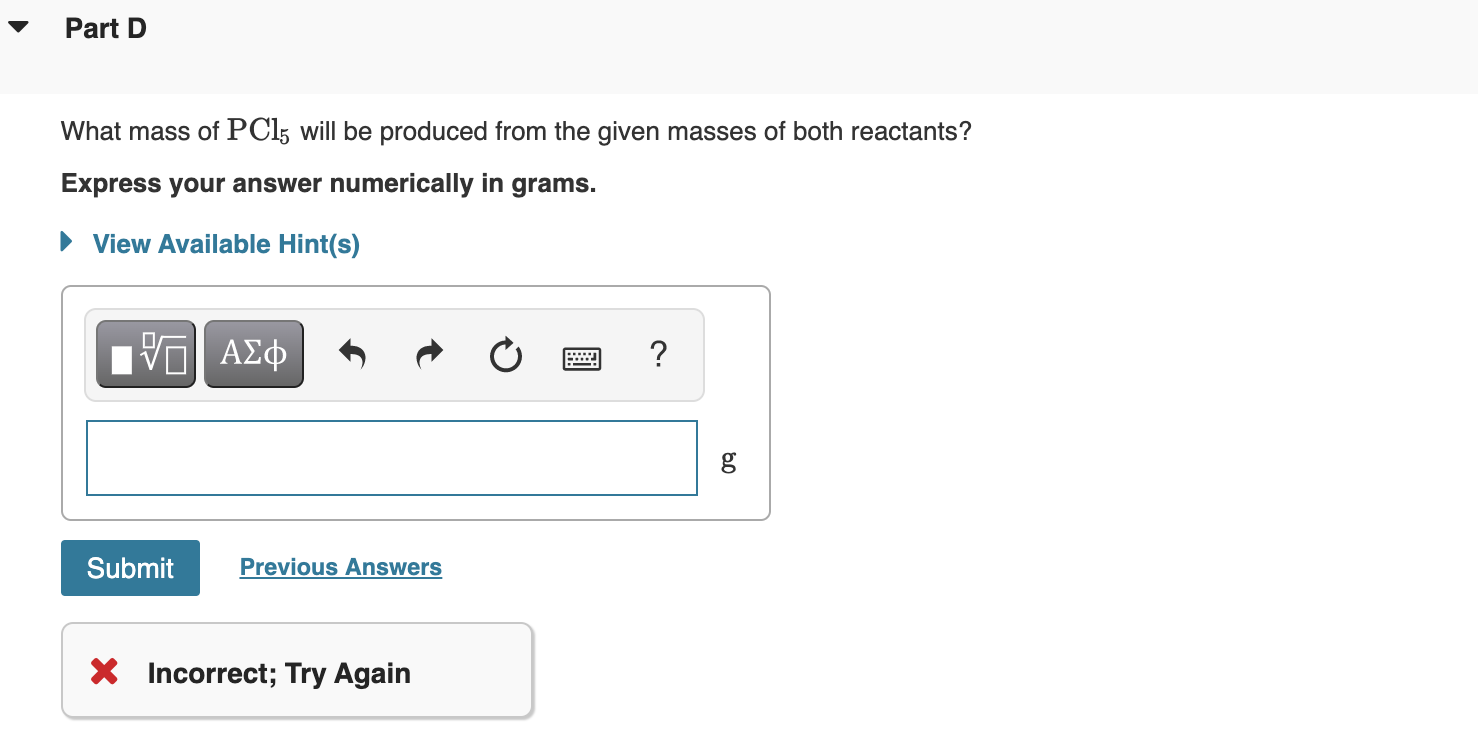Screen dimensions: 1478x748
Task: Click the Express your answer instruction text
Action: 327,183
